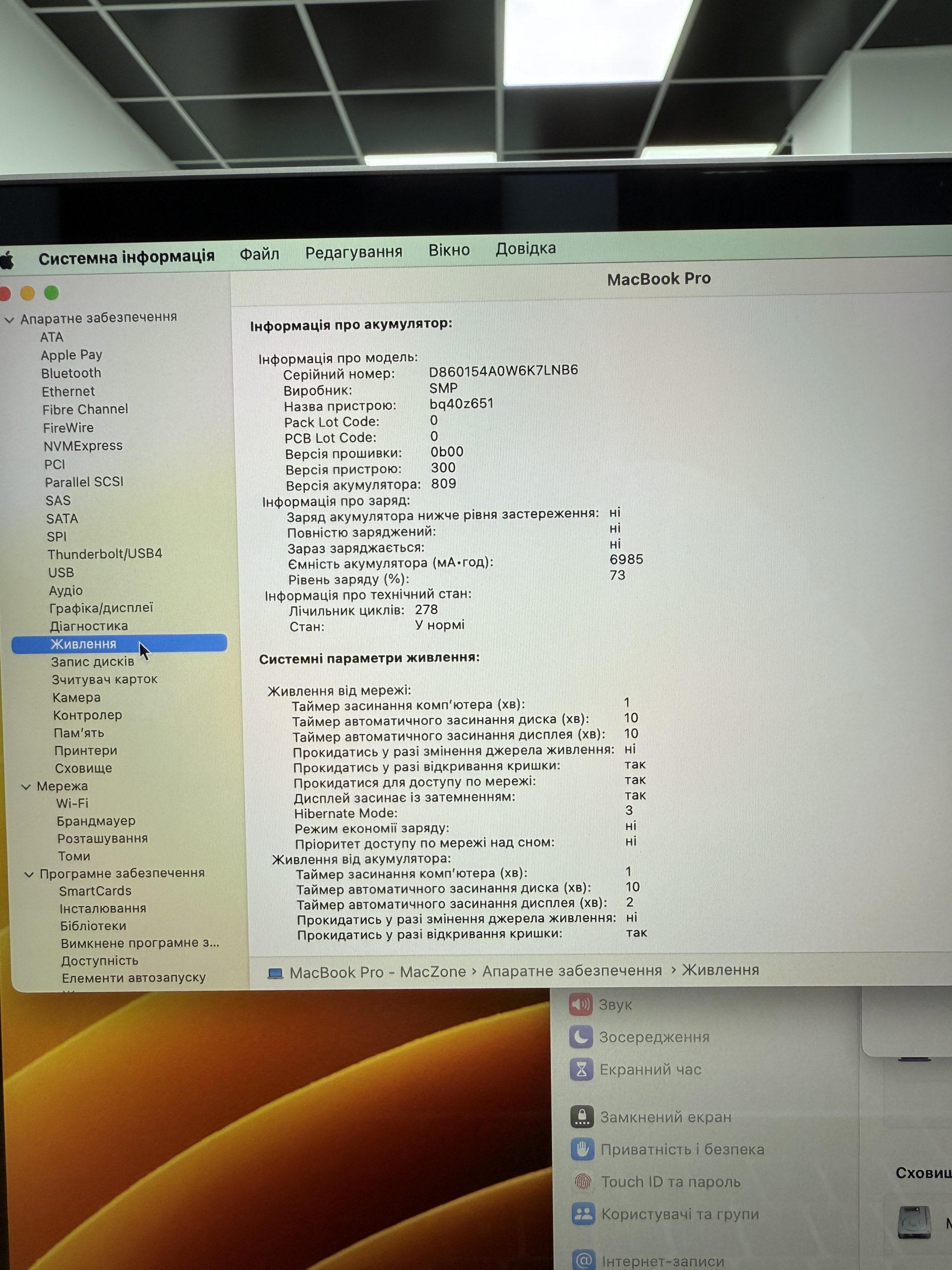Image resolution: width=952 pixels, height=1270 pixels.
Task: Click MacBook Pro – MacZone in path bar
Action: pyautogui.click(x=378, y=972)
